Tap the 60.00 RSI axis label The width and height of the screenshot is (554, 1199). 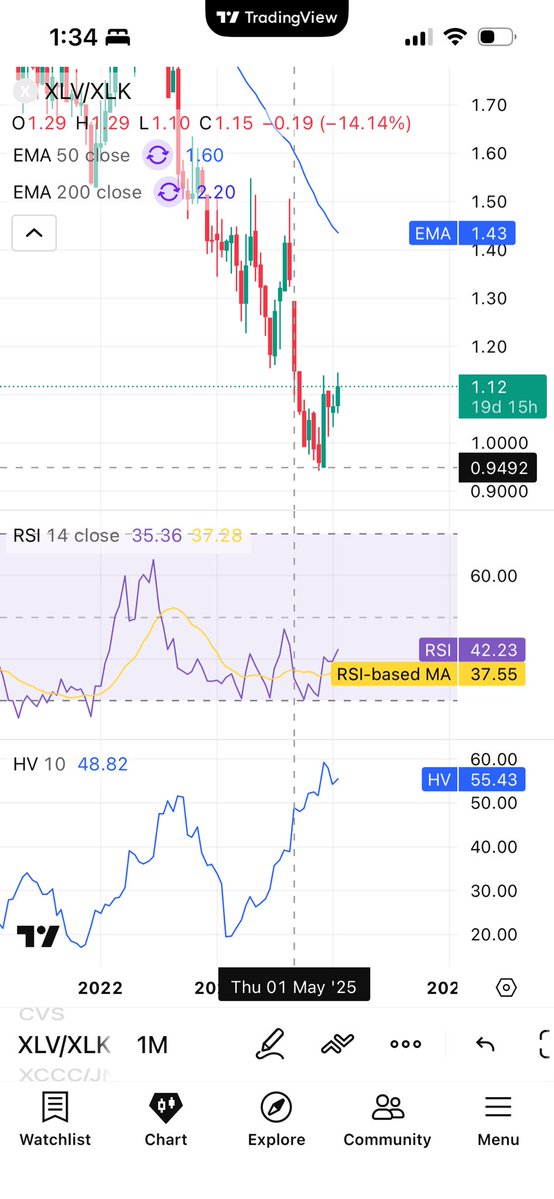[494, 576]
